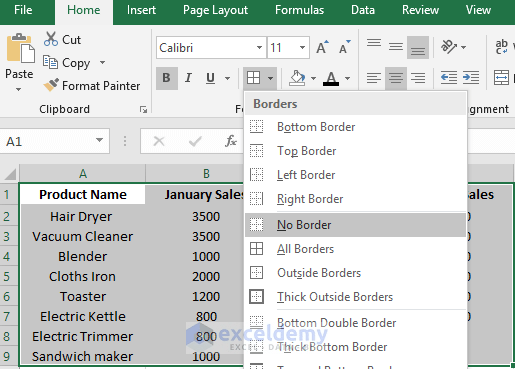Click the Borders grid icon
515x369 pixels.
tap(253, 78)
